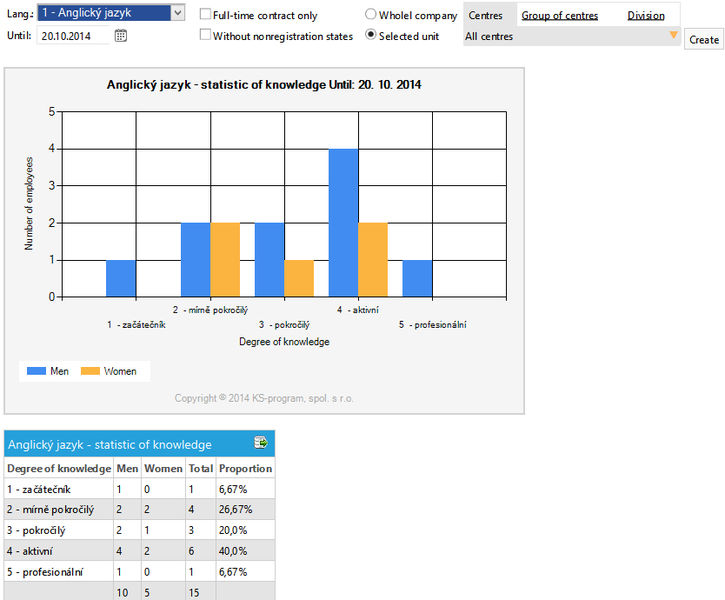Open the calendar picker next to Until date

121,36
